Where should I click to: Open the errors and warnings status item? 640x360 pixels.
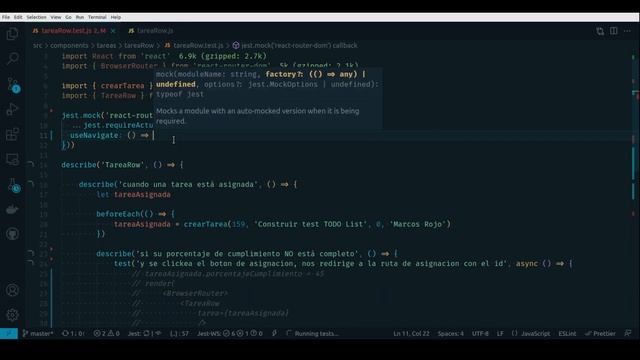[x=106, y=333]
